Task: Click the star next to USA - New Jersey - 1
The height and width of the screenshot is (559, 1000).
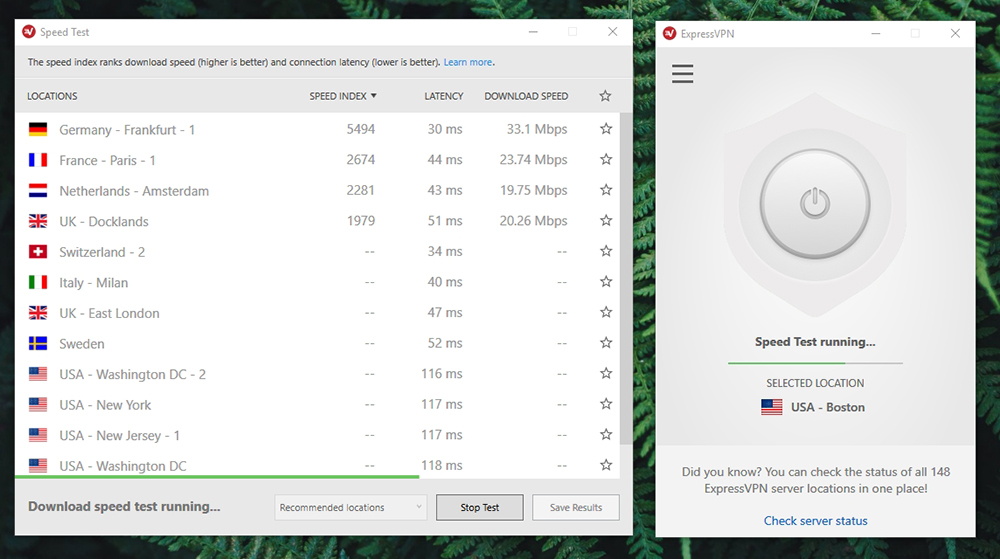Action: point(606,435)
